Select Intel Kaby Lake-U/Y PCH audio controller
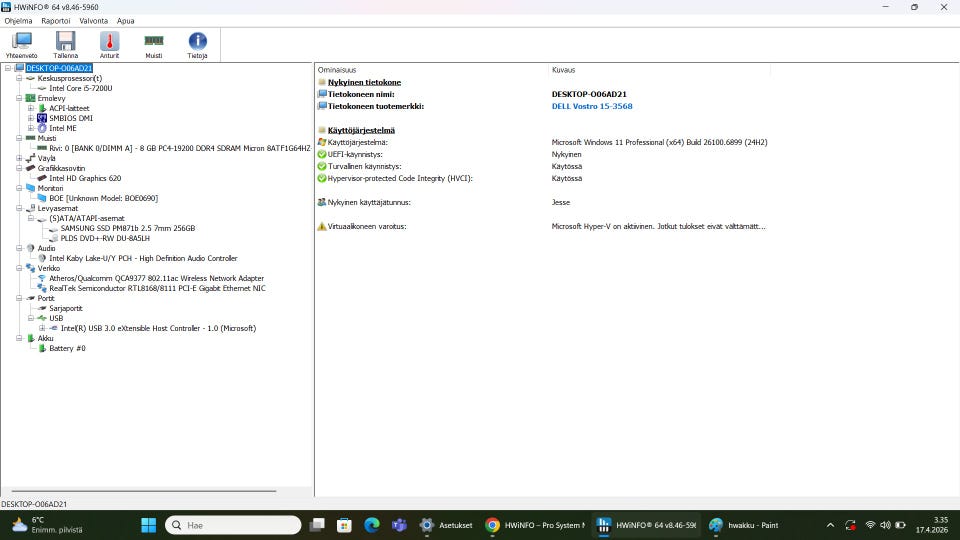 pyautogui.click(x=143, y=258)
